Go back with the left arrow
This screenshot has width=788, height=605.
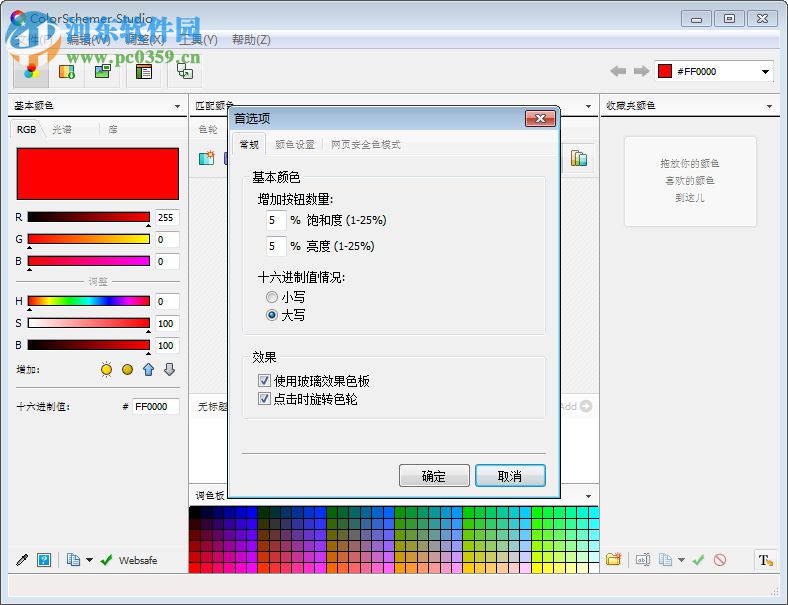[x=619, y=71]
